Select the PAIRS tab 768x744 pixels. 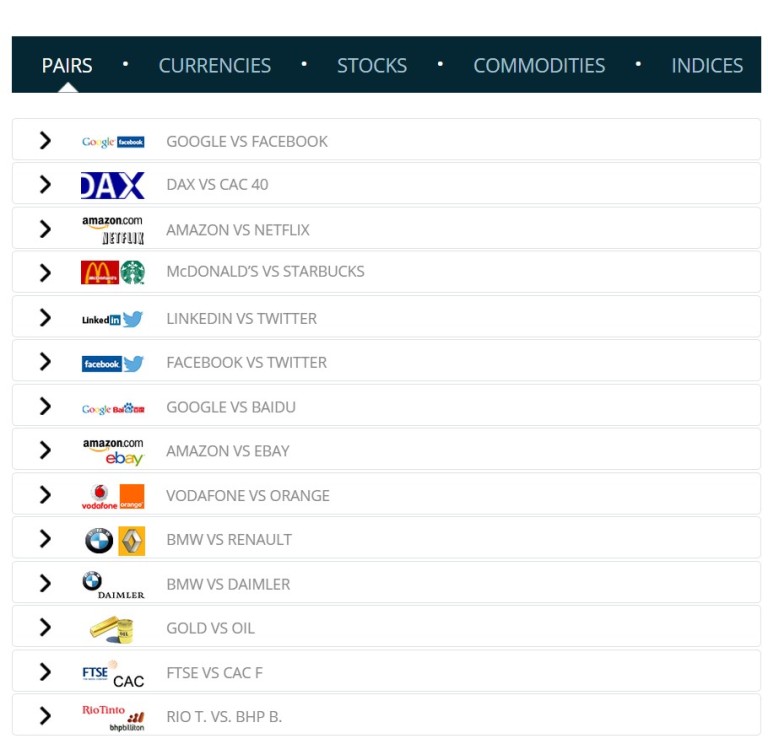pos(67,66)
